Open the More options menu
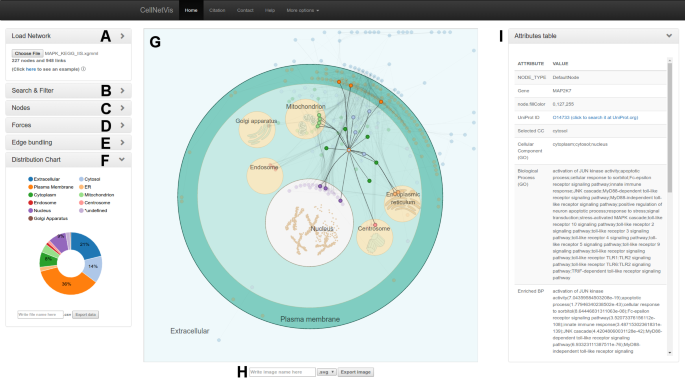 pos(303,10)
